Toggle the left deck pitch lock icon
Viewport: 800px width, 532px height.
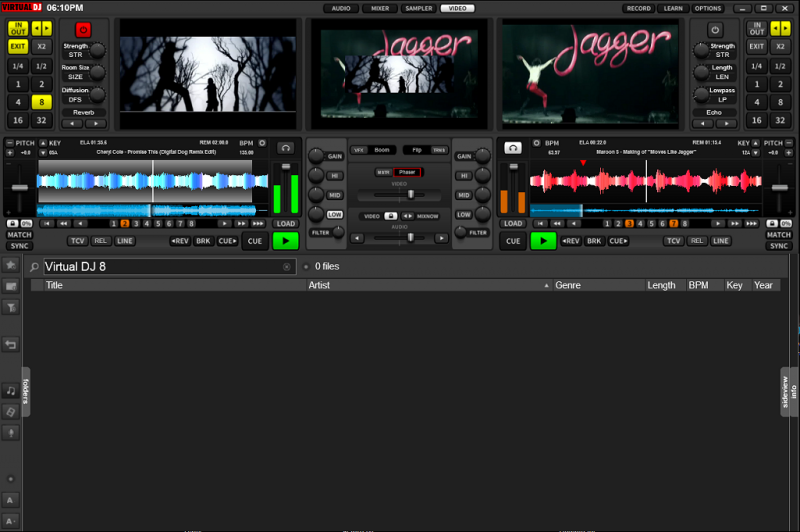pos(13,223)
